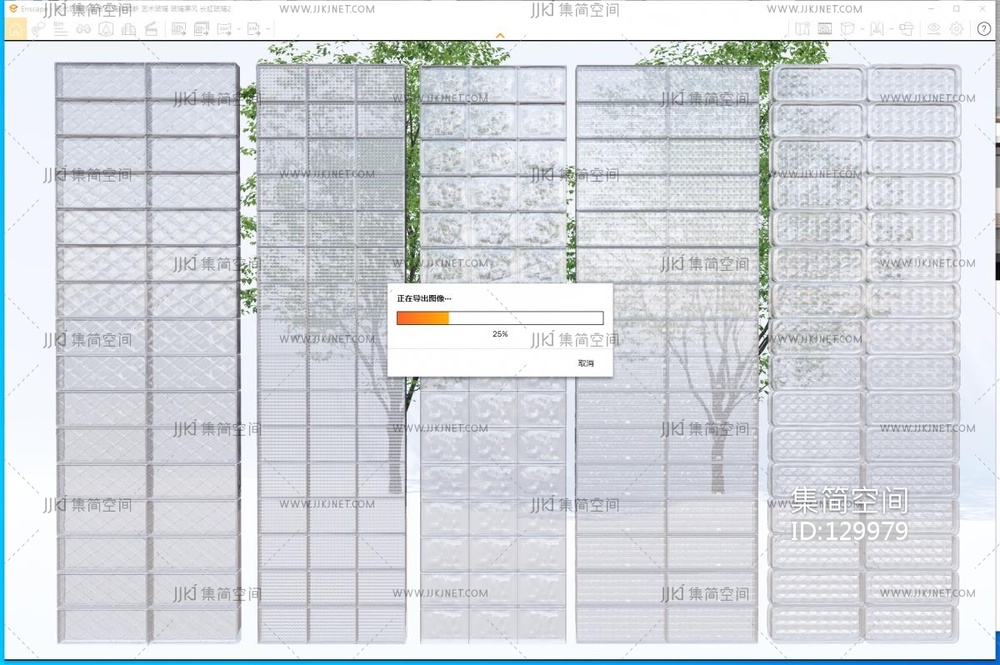Expand the EXE export dropdown arrow

point(268,30)
